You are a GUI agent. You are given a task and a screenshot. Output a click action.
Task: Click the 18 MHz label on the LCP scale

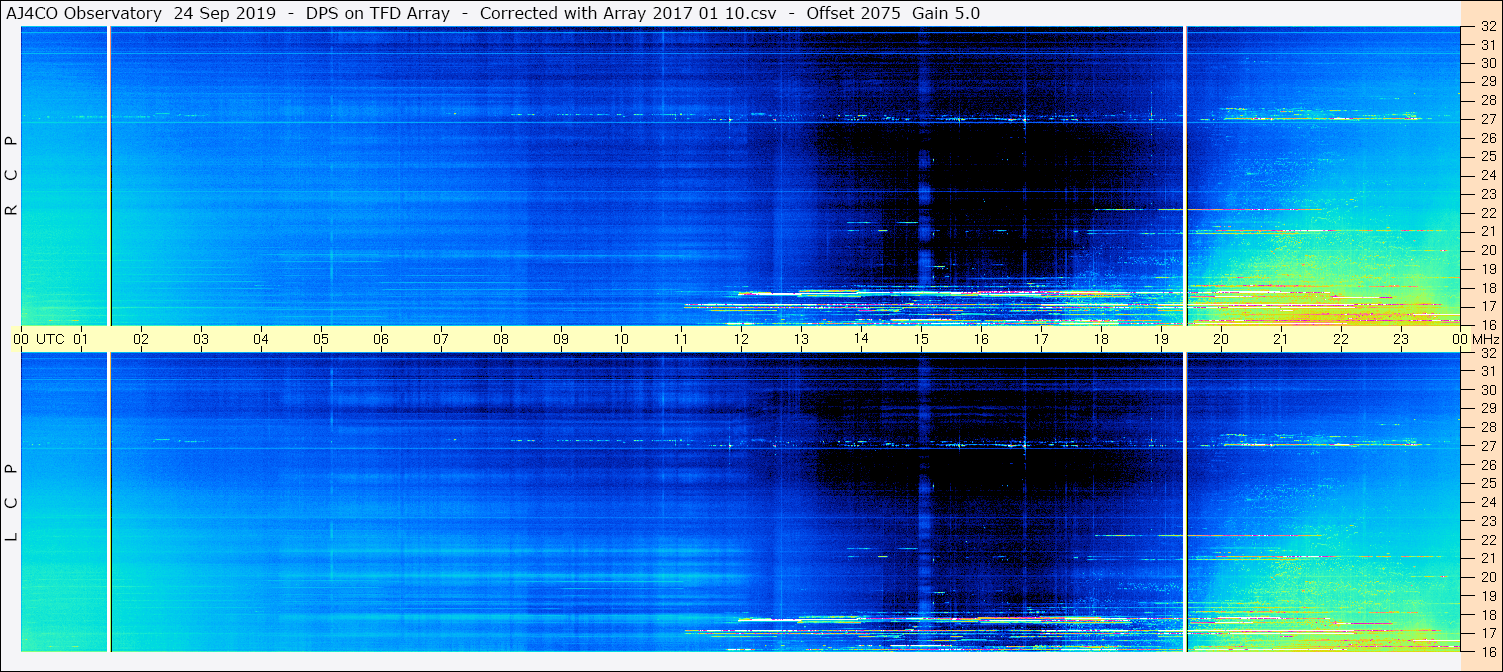pyautogui.click(x=1487, y=615)
